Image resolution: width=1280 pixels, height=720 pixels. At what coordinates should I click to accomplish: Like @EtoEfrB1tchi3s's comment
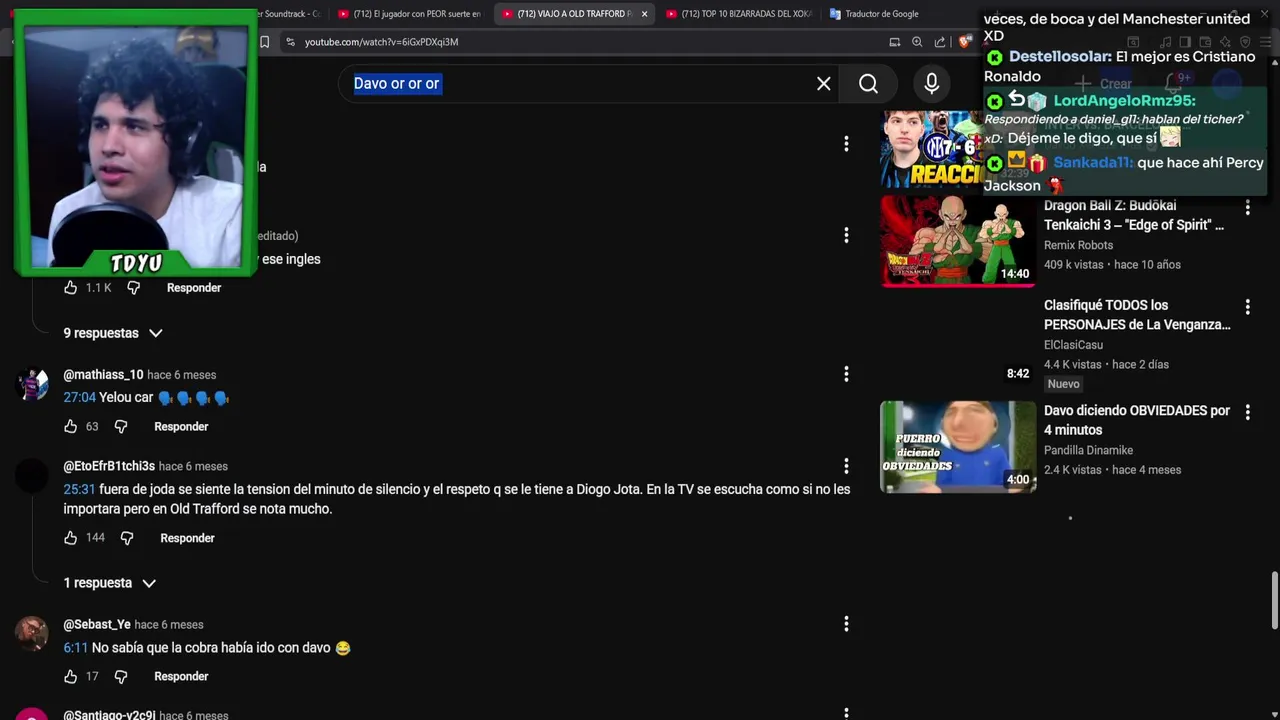tap(70, 538)
